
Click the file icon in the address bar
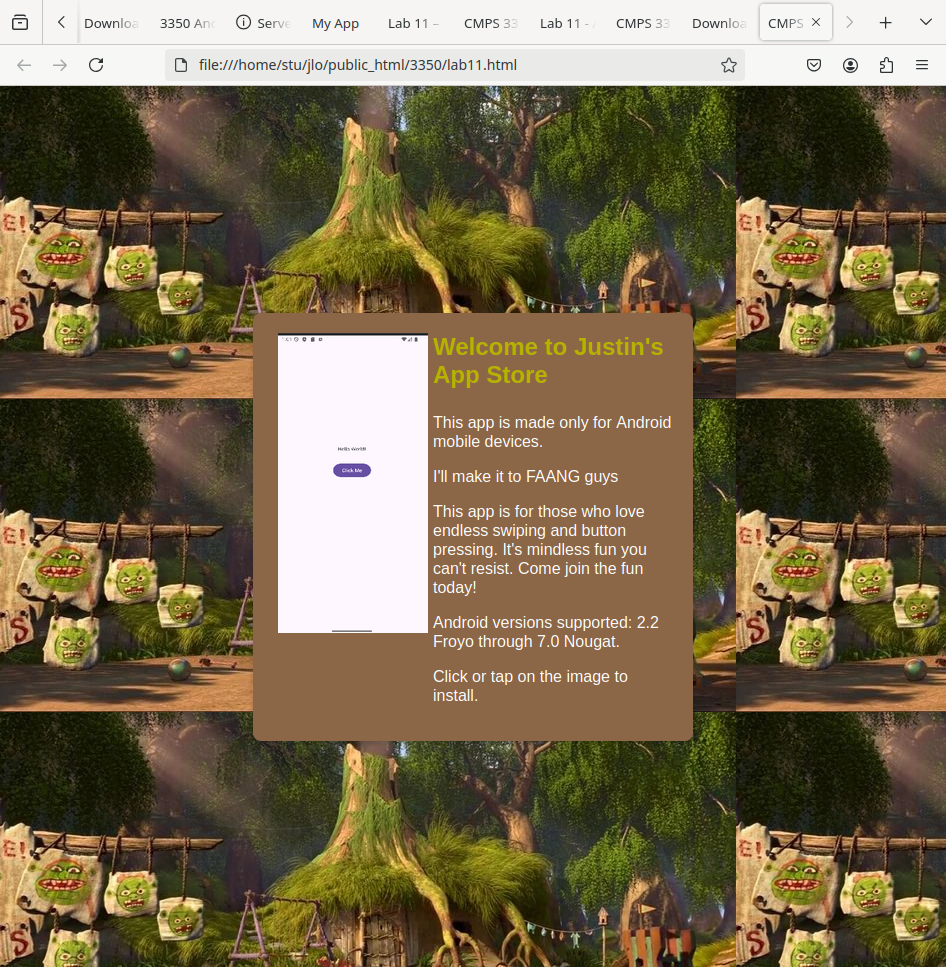click(181, 65)
